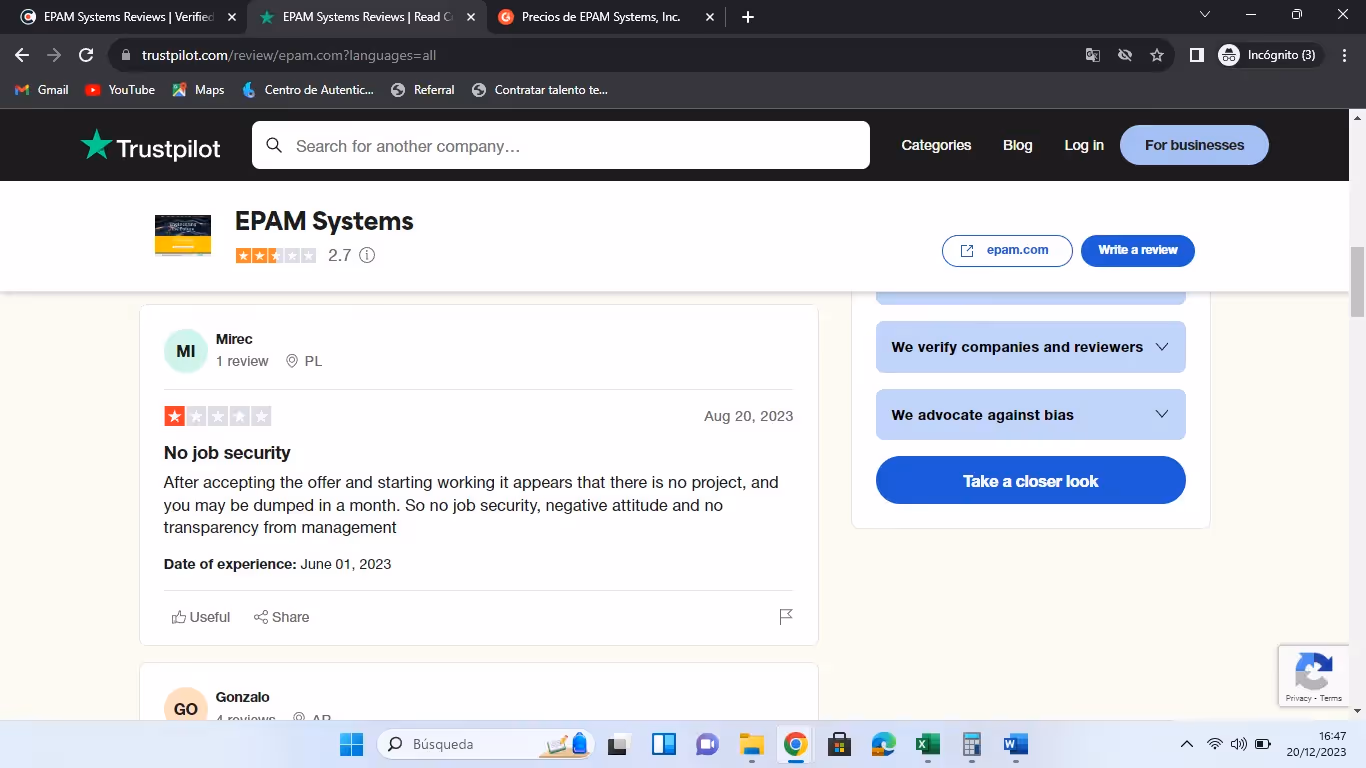
Task: Select the active Trustpilot EPAM Reviews tab
Action: tap(367, 17)
